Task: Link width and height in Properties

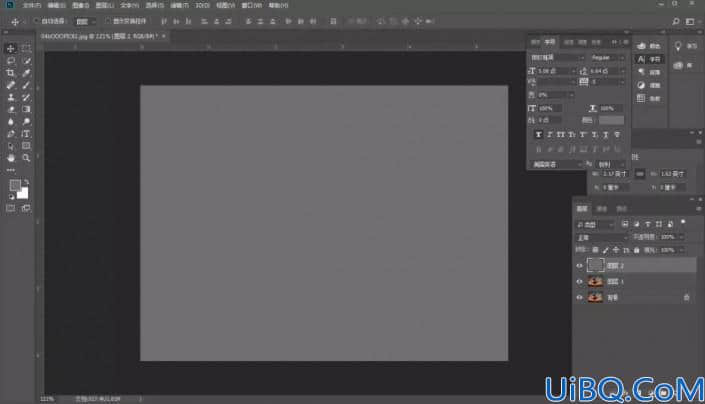Action: [640, 173]
